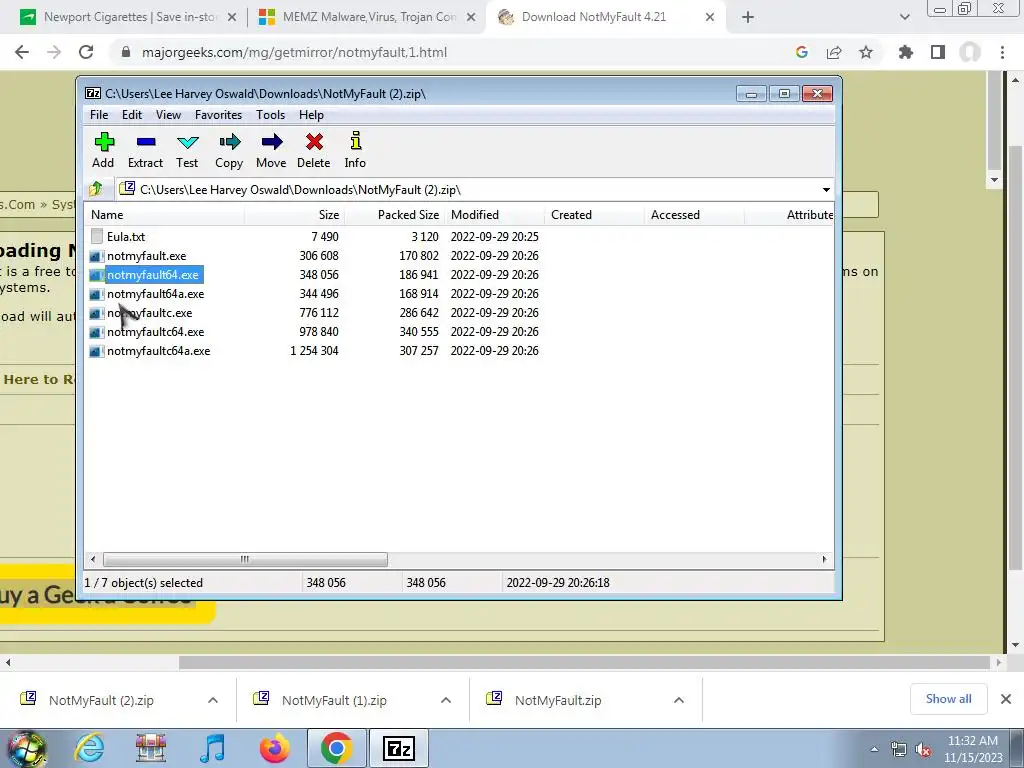This screenshot has width=1024, height=768.
Task: Open the Tools menu
Action: (270, 115)
